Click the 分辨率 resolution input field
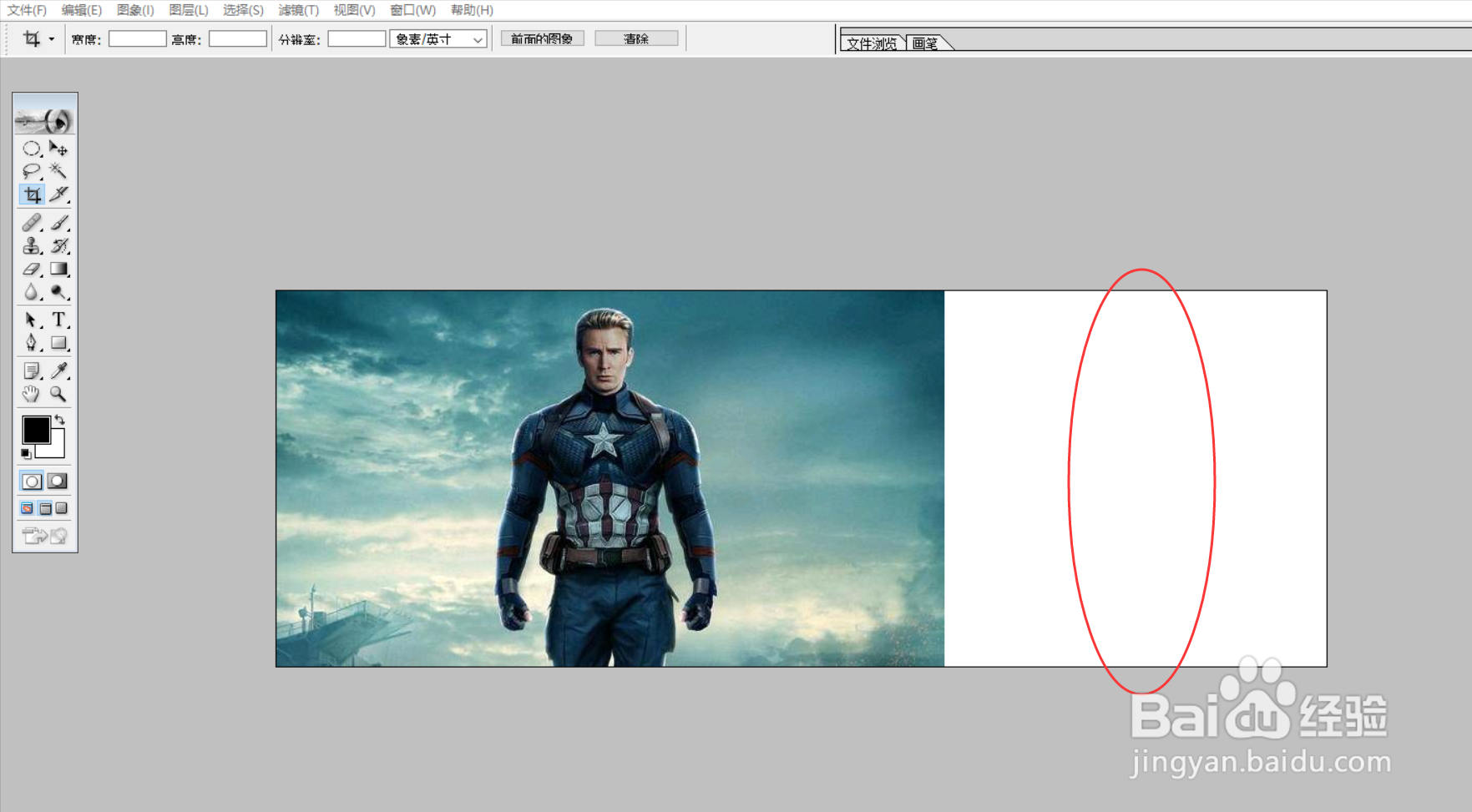The width and height of the screenshot is (1472, 812). click(357, 38)
